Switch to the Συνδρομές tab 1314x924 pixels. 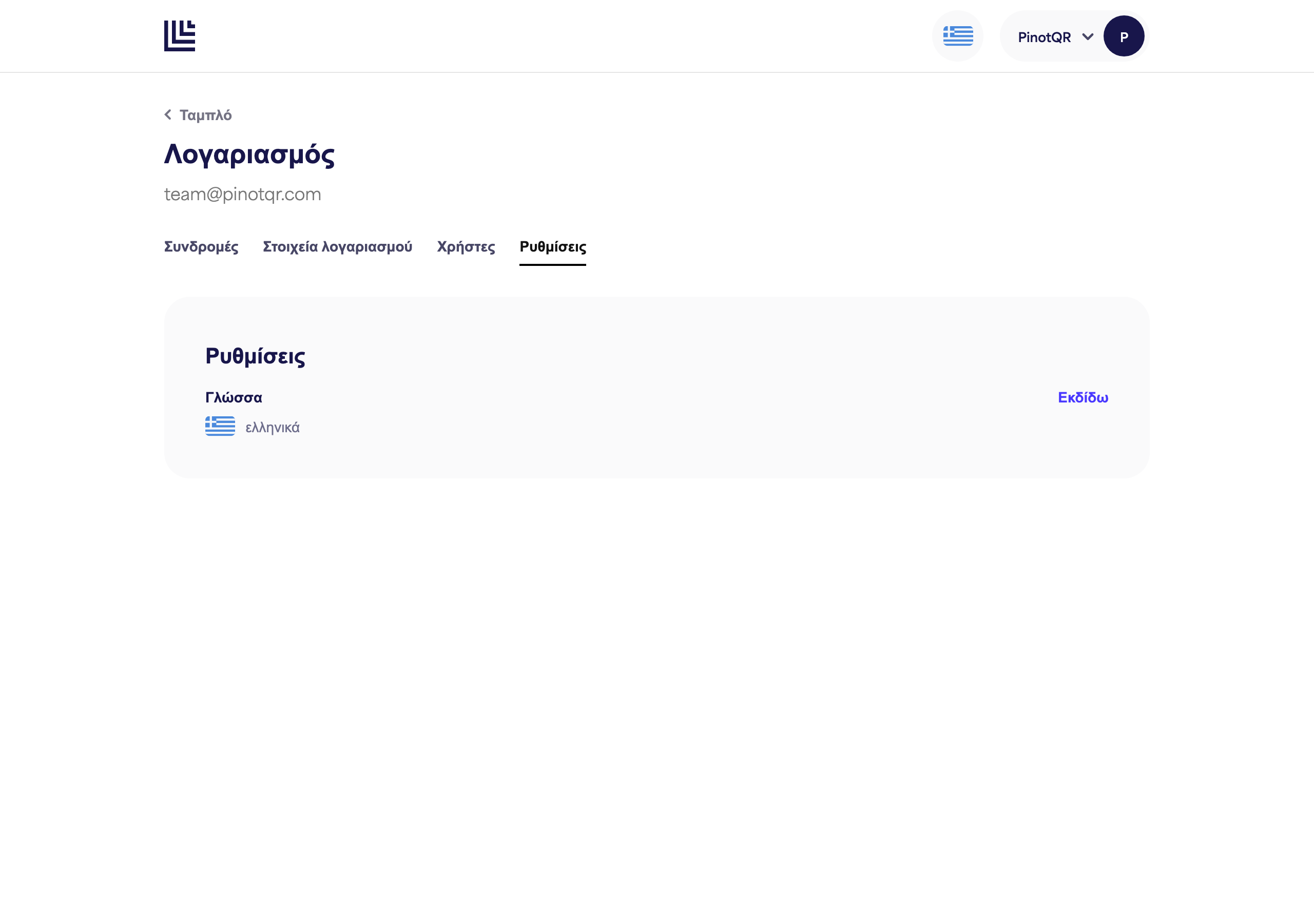click(x=201, y=247)
